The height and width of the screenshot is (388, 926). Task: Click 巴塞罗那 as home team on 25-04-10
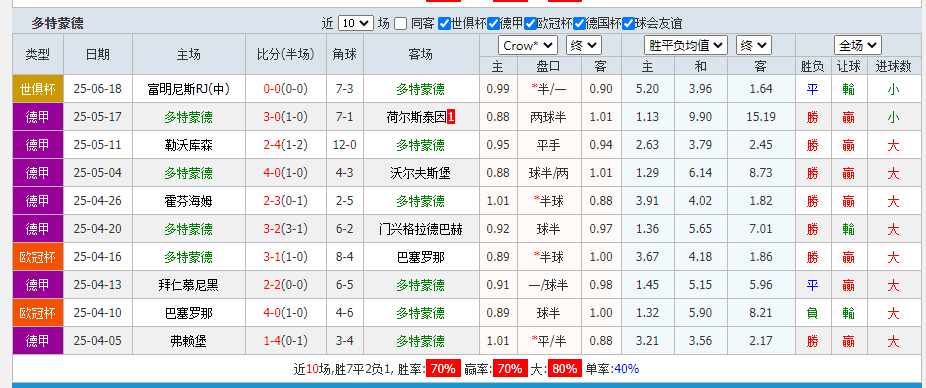[x=189, y=313]
